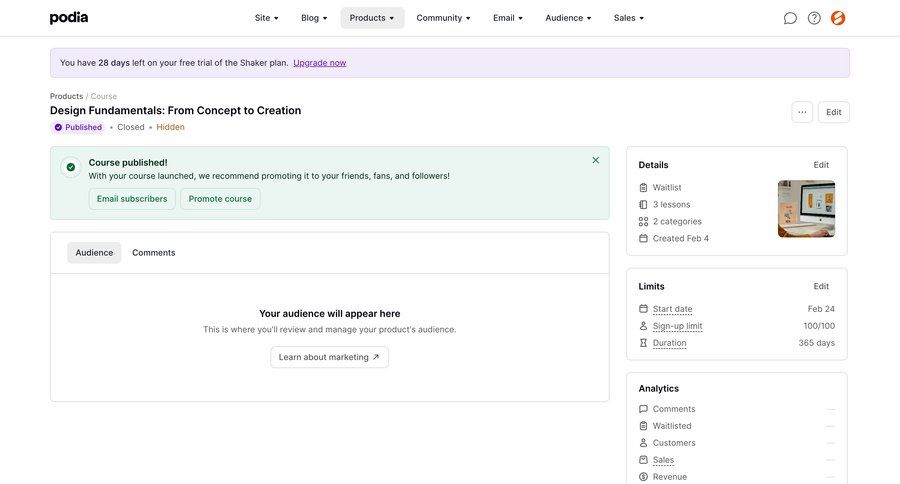Screen dimensions: 900x484
Task: Click the green checkmark success icon
Action: coord(71,167)
